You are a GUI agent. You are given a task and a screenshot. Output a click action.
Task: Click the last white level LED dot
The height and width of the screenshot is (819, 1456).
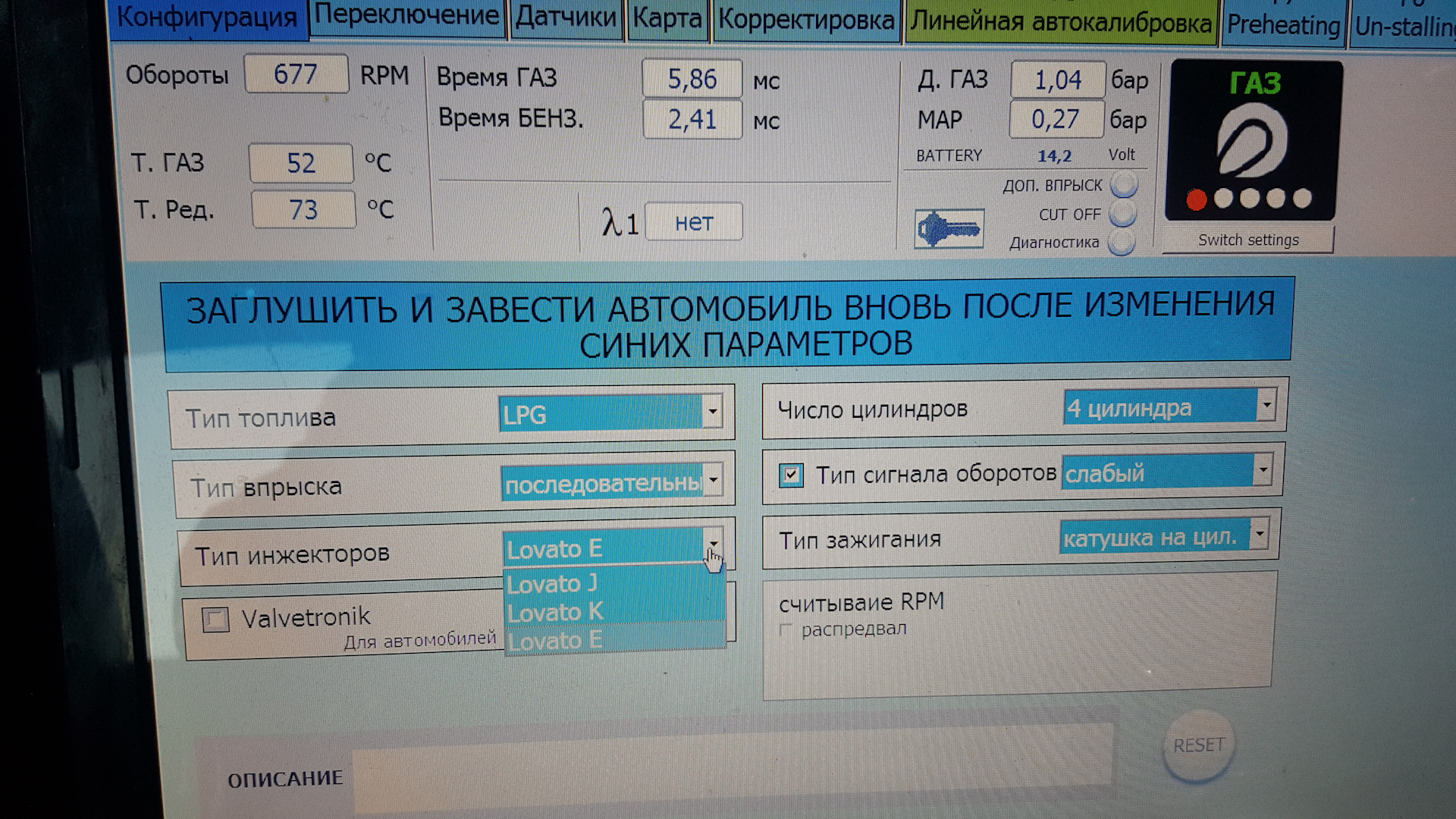[1302, 198]
